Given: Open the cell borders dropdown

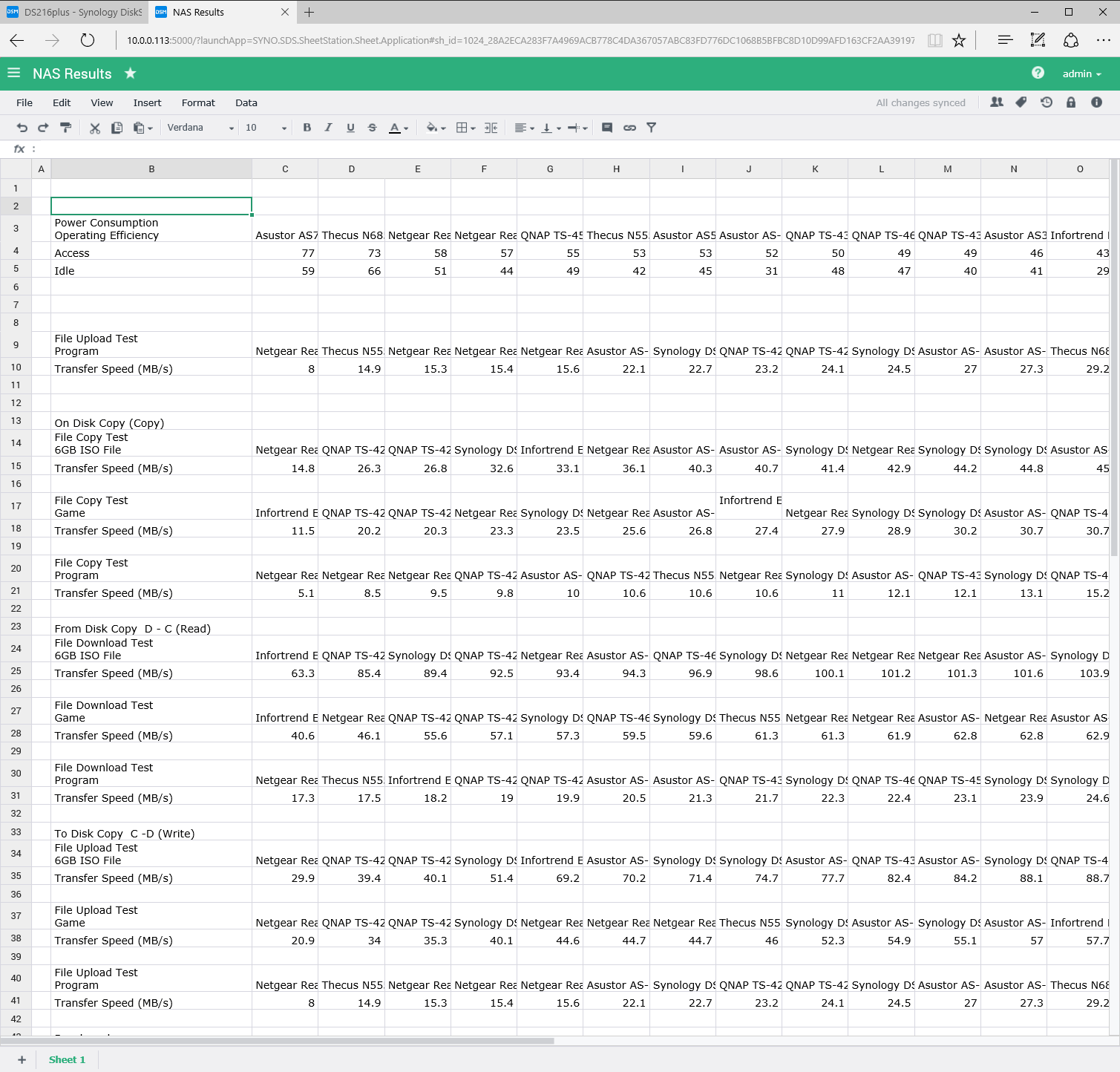Looking at the screenshot, I should point(465,128).
